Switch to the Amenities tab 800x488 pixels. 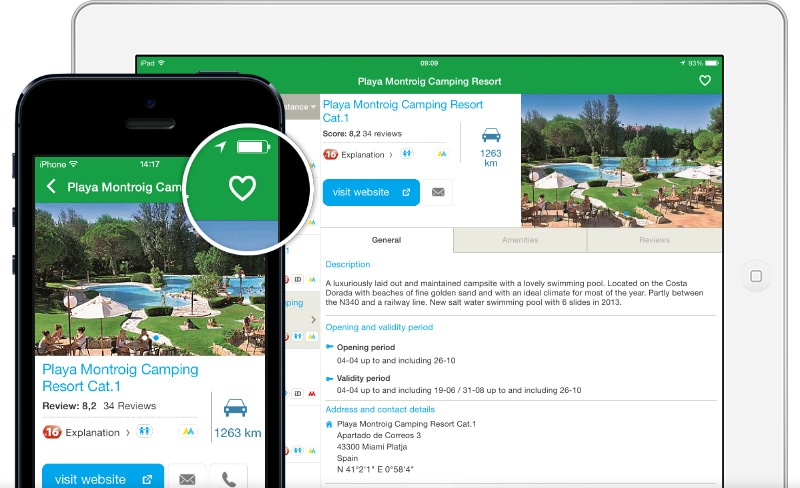[520, 240]
